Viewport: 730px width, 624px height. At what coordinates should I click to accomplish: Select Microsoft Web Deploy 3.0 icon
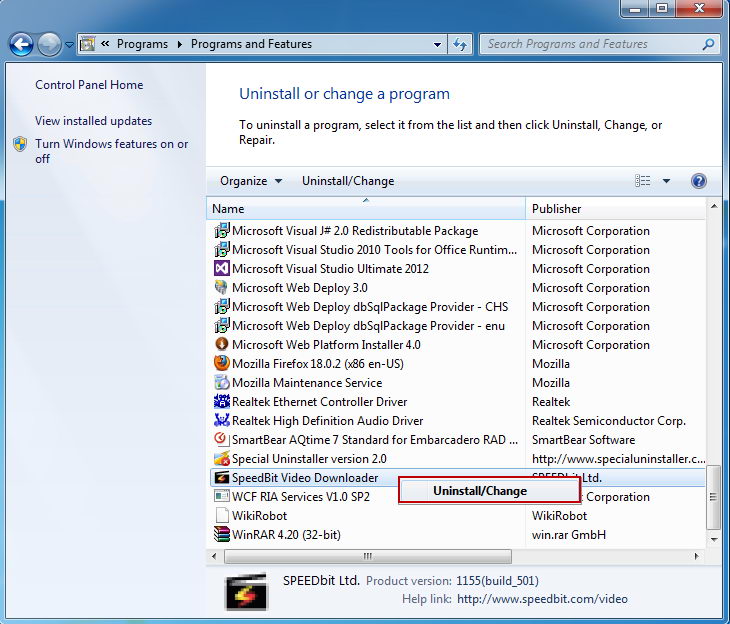(x=222, y=288)
